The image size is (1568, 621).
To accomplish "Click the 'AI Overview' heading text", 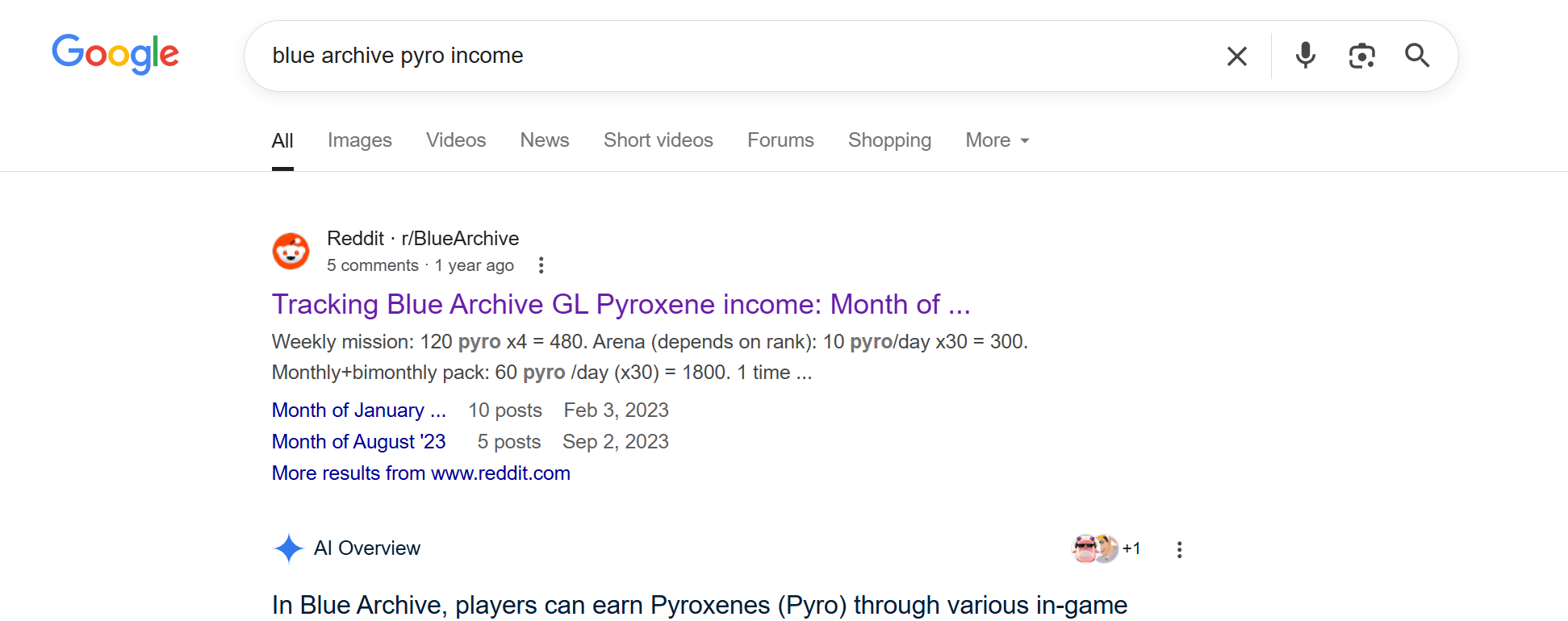I will tap(367, 548).
